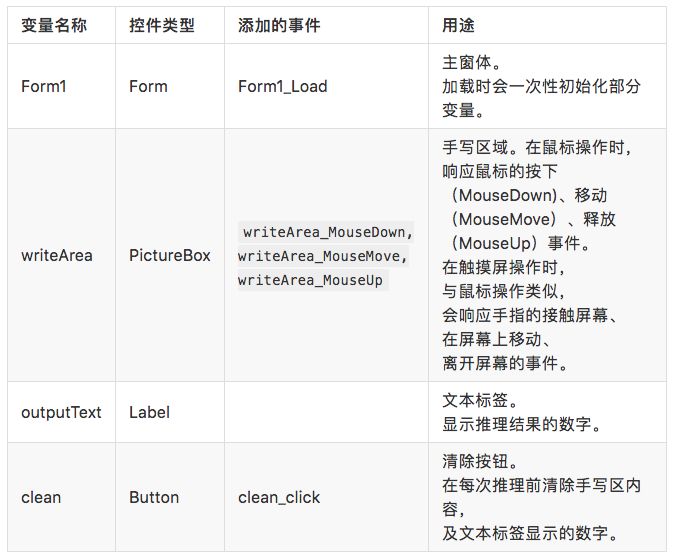Click the 用途 column header
The height and width of the screenshot is (558, 675).
pyautogui.click(x=458, y=25)
